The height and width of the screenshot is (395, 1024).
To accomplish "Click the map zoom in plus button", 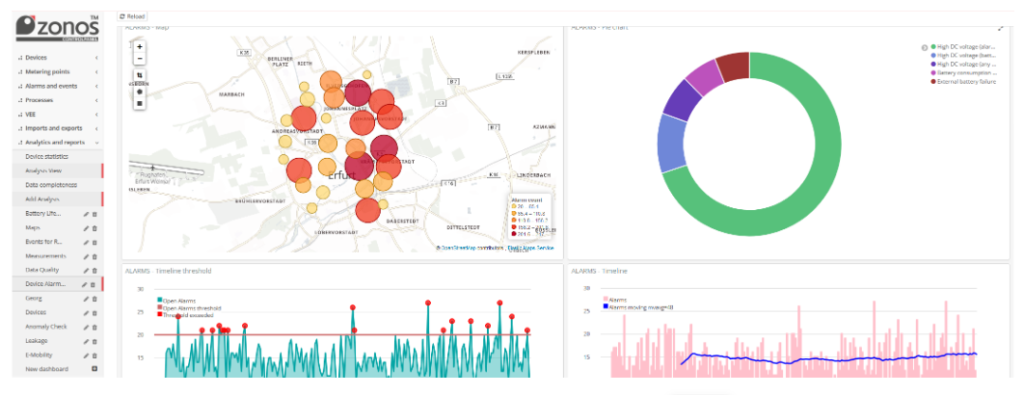I will [x=140, y=47].
